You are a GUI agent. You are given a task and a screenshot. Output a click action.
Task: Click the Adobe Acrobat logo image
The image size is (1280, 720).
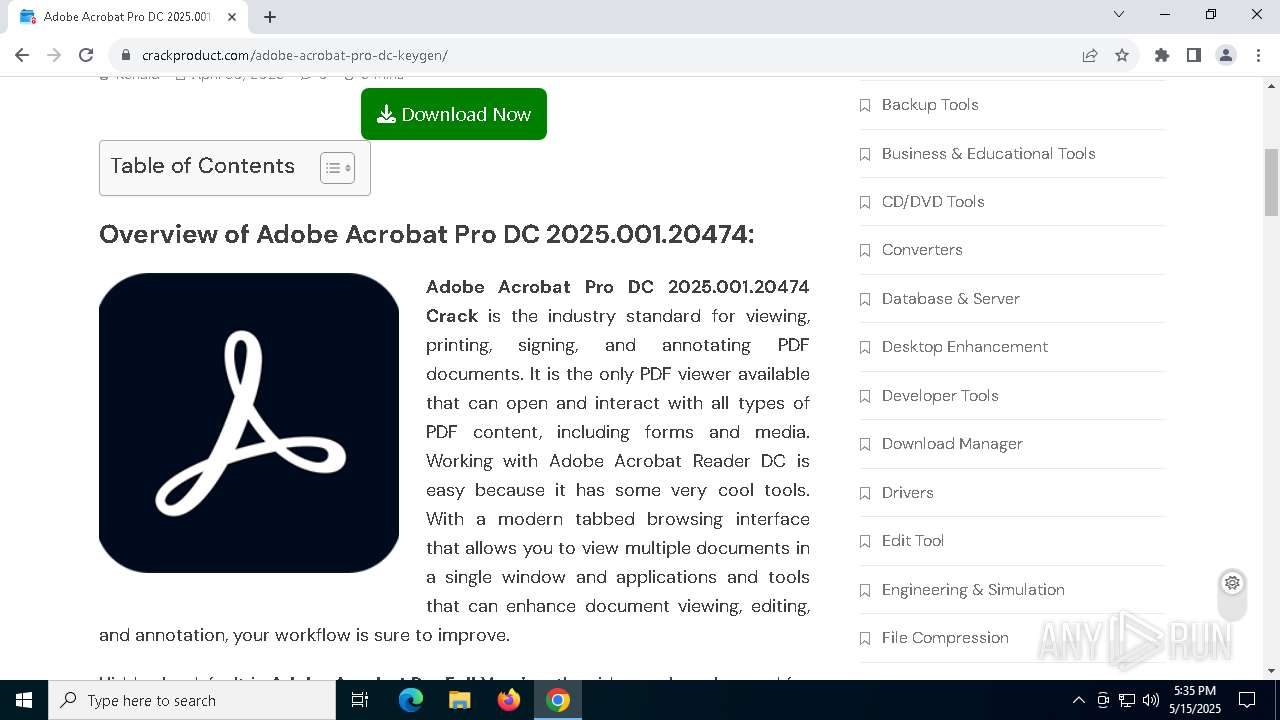click(x=249, y=423)
